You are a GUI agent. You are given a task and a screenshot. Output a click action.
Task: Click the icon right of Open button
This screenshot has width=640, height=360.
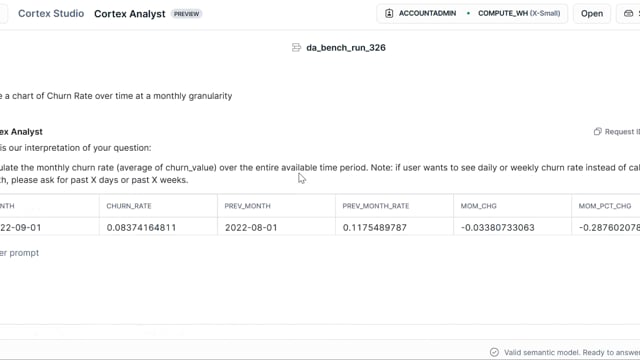pyautogui.click(x=629, y=13)
